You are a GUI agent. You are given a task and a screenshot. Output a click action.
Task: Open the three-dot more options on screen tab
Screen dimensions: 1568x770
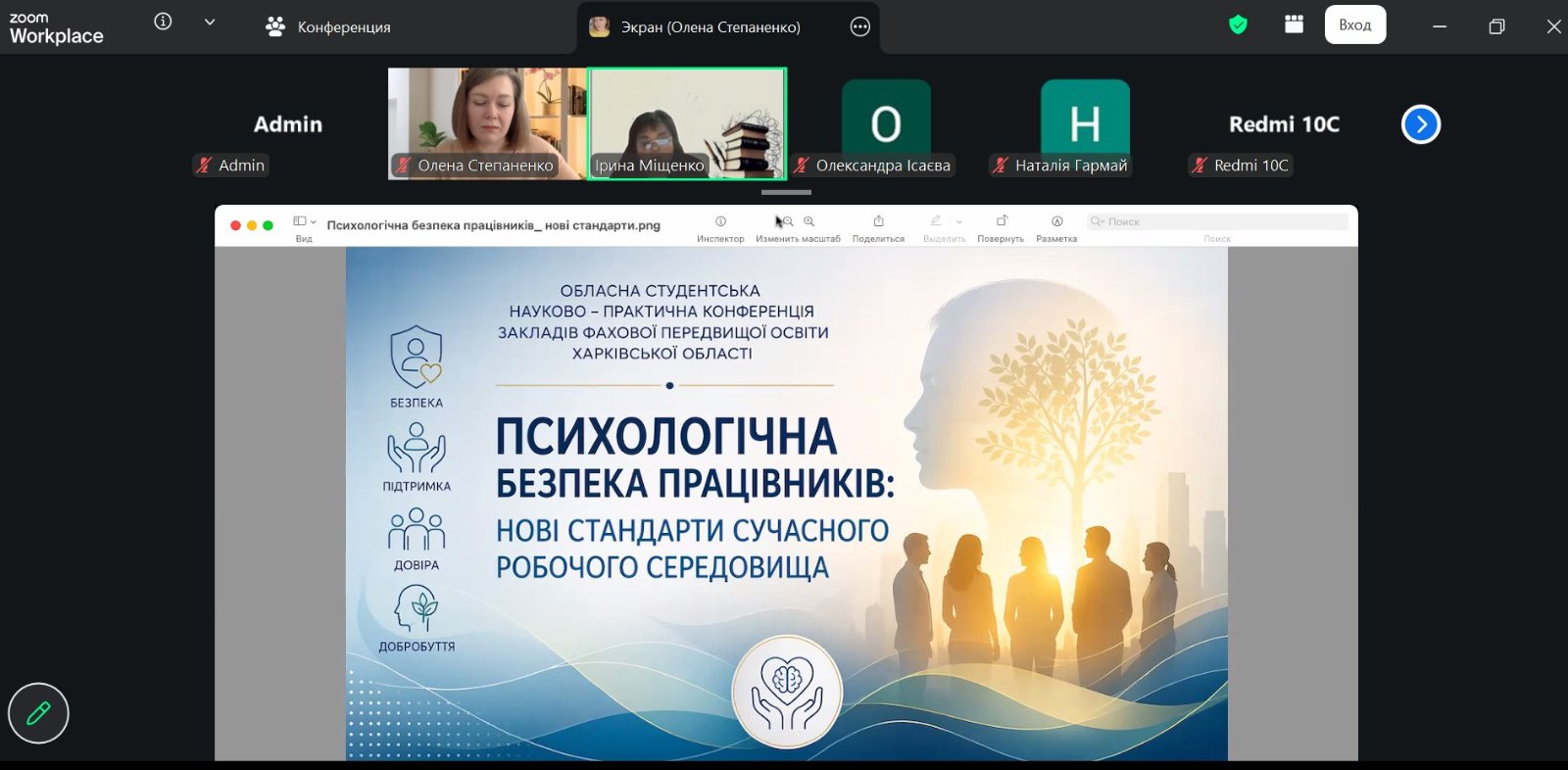860,27
